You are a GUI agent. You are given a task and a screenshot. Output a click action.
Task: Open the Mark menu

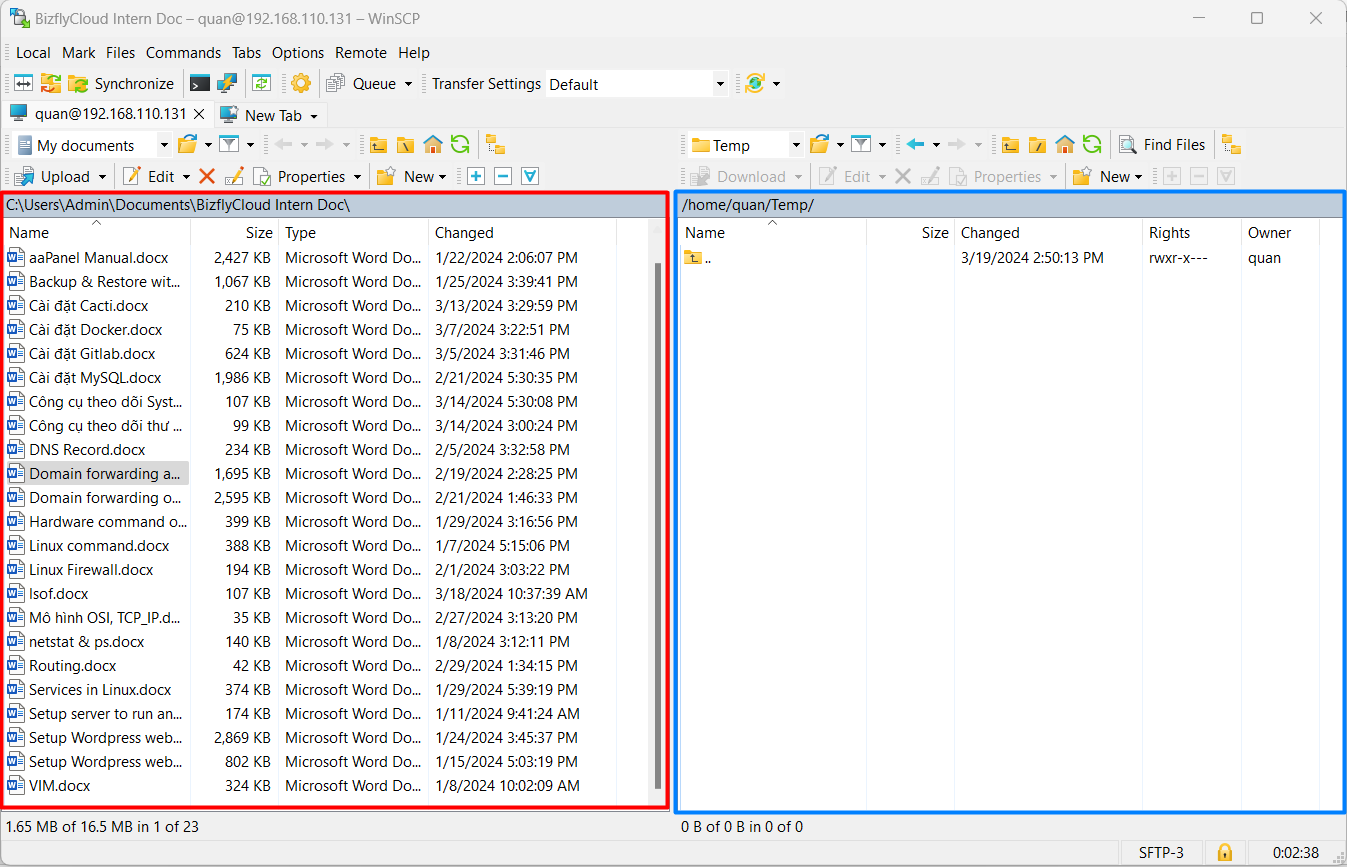79,53
